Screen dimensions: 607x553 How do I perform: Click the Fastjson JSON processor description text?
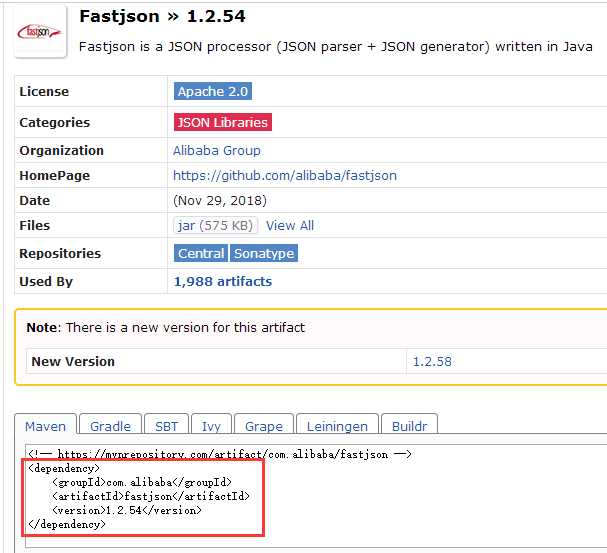click(x=336, y=47)
